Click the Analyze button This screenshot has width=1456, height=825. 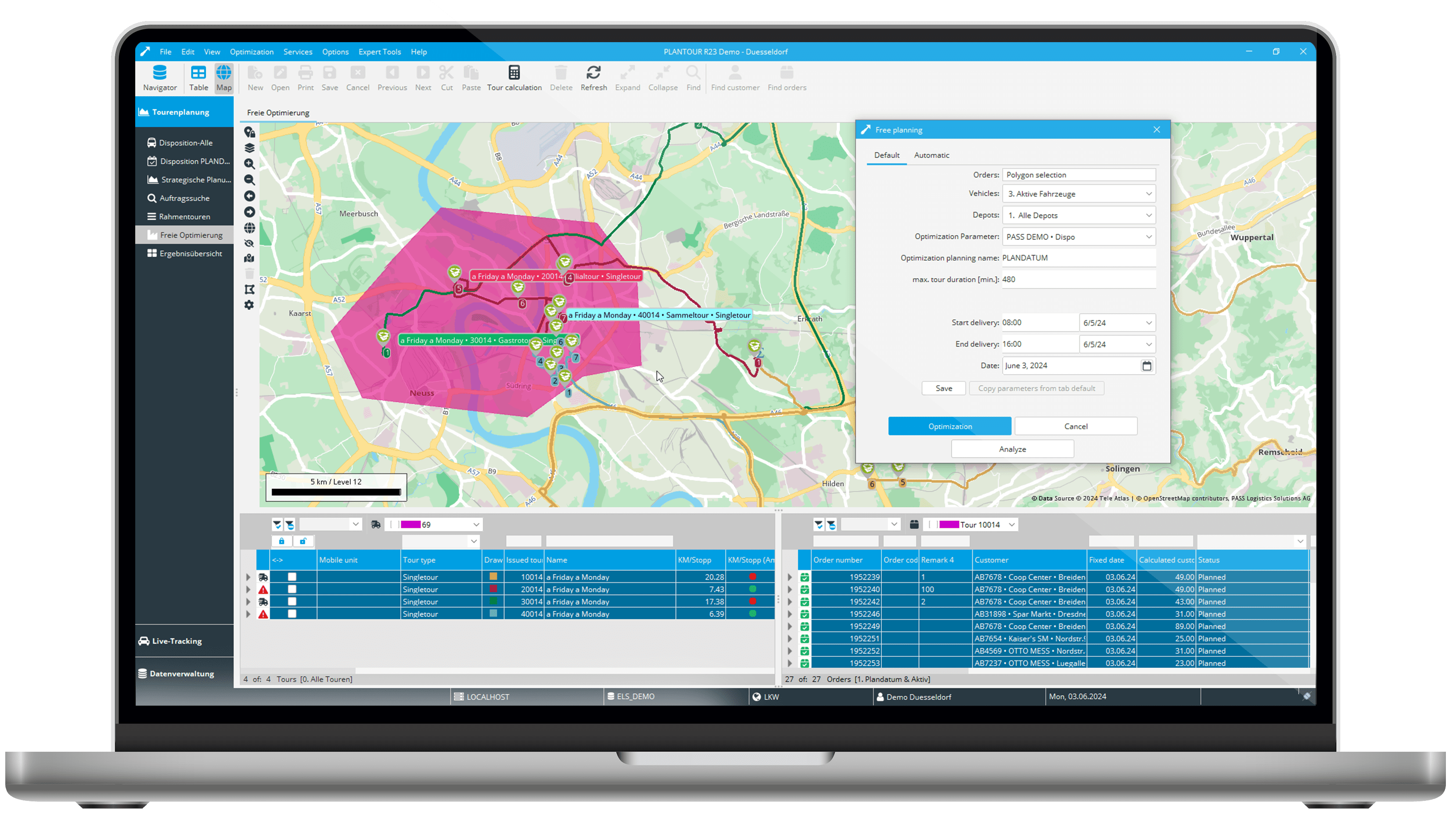(x=1012, y=448)
